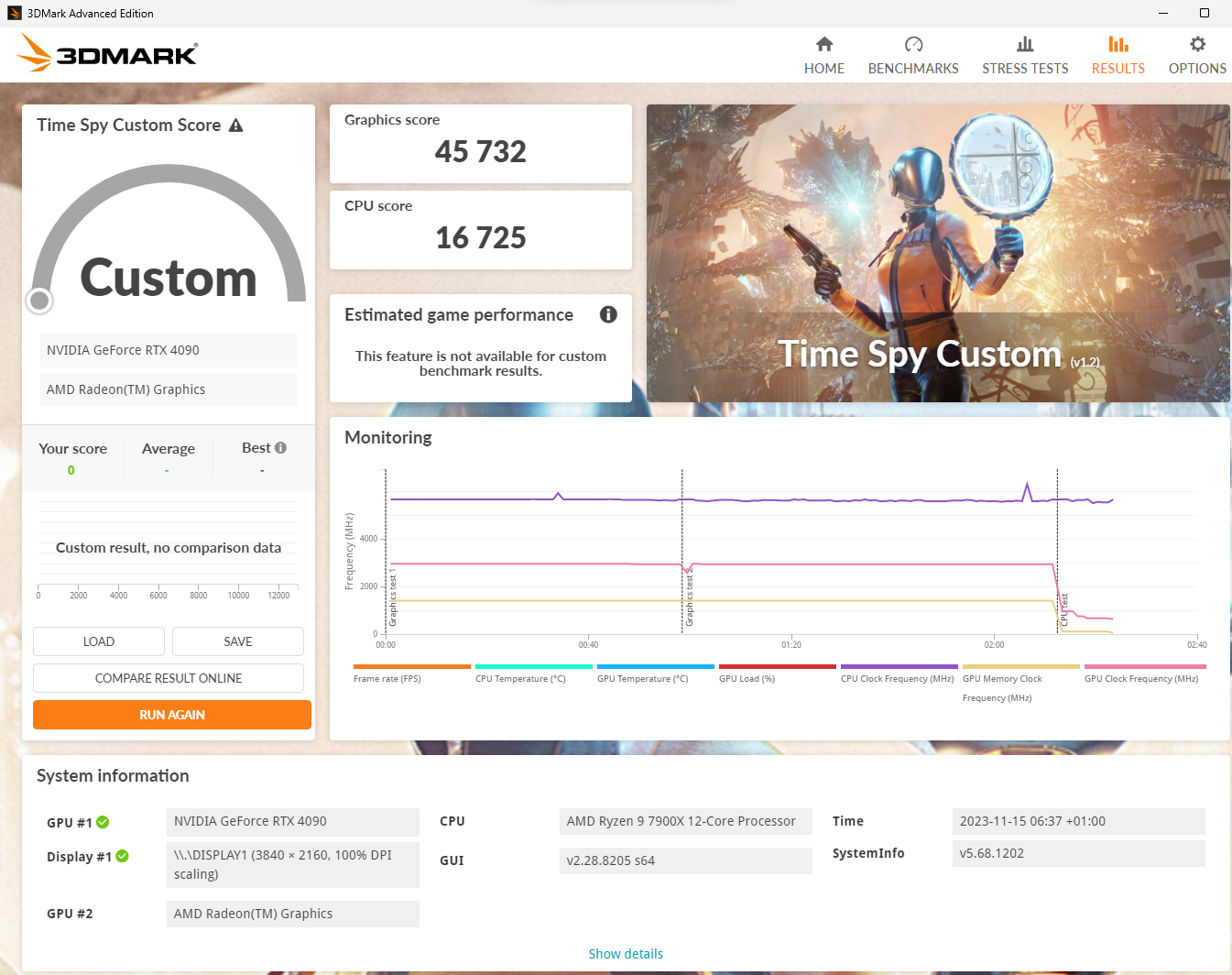Image resolution: width=1232 pixels, height=975 pixels.
Task: Click the GUI version v2.28.8205 s64
Action: click(686, 860)
